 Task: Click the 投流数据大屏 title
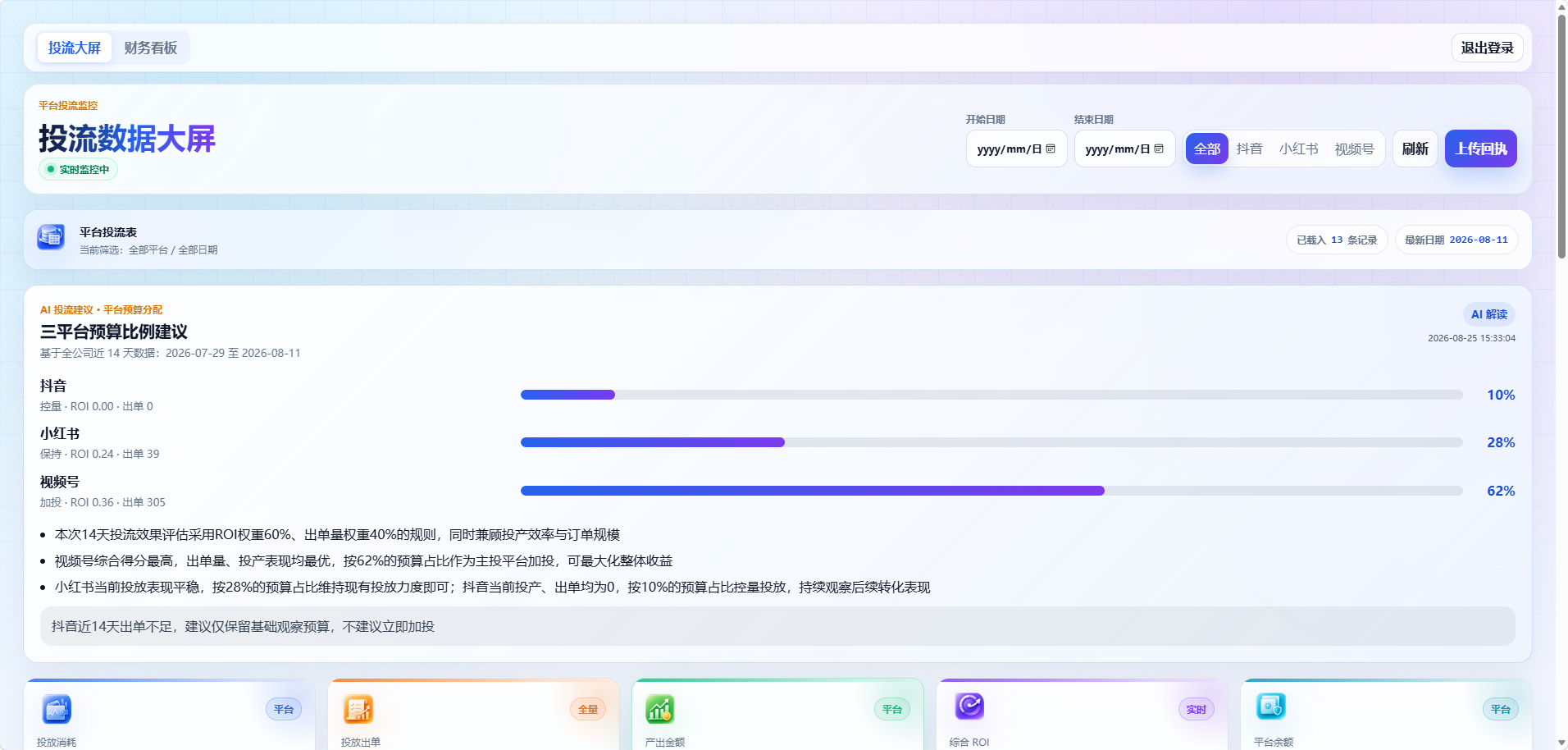coord(127,139)
